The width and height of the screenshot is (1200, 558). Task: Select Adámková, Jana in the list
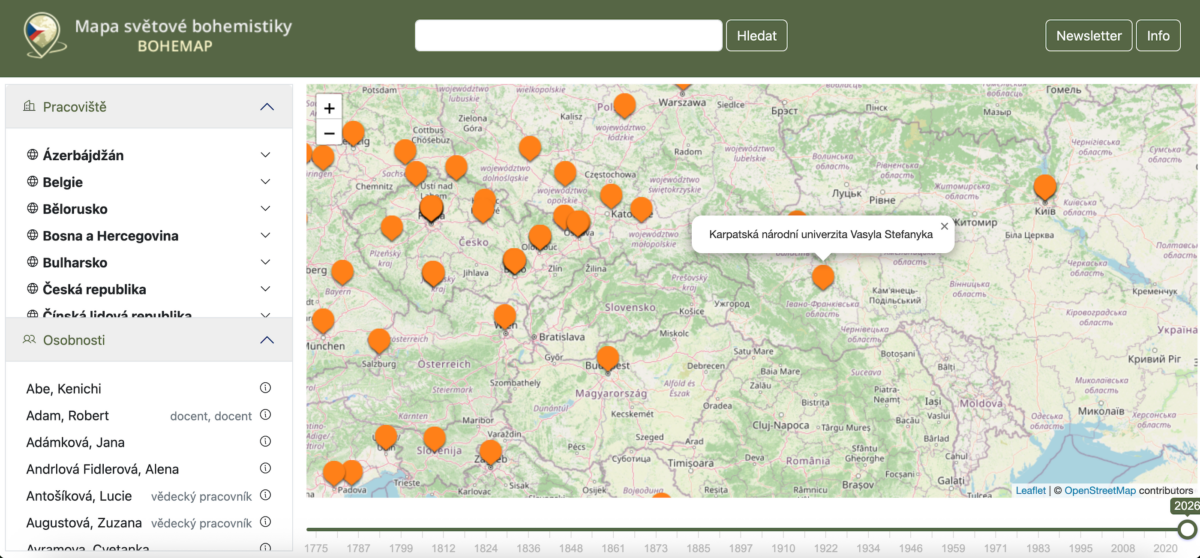75,443
